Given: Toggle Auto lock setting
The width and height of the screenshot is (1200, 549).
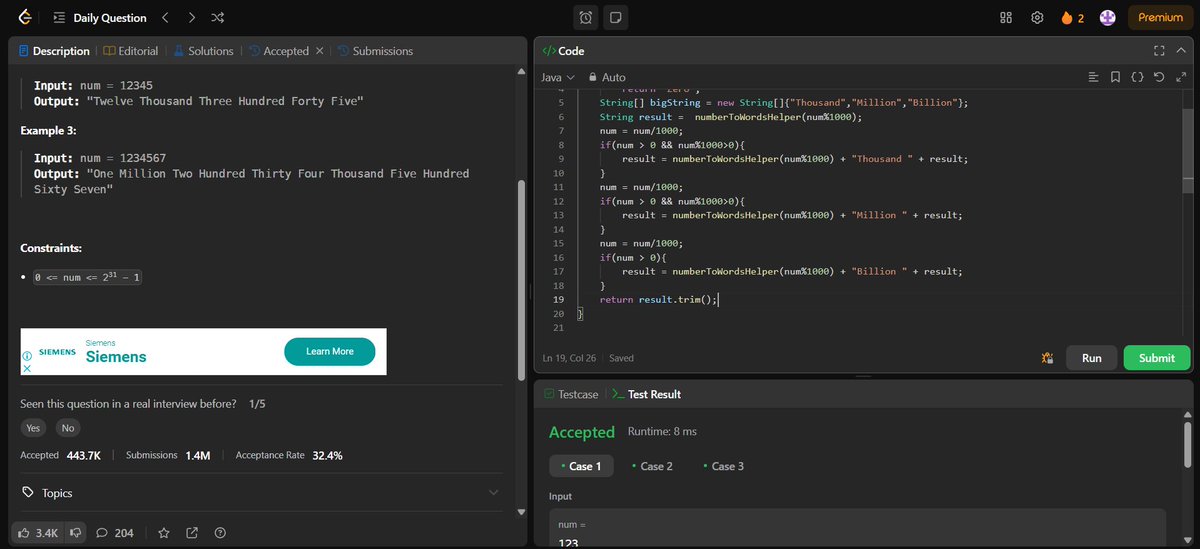Looking at the screenshot, I should pos(607,77).
